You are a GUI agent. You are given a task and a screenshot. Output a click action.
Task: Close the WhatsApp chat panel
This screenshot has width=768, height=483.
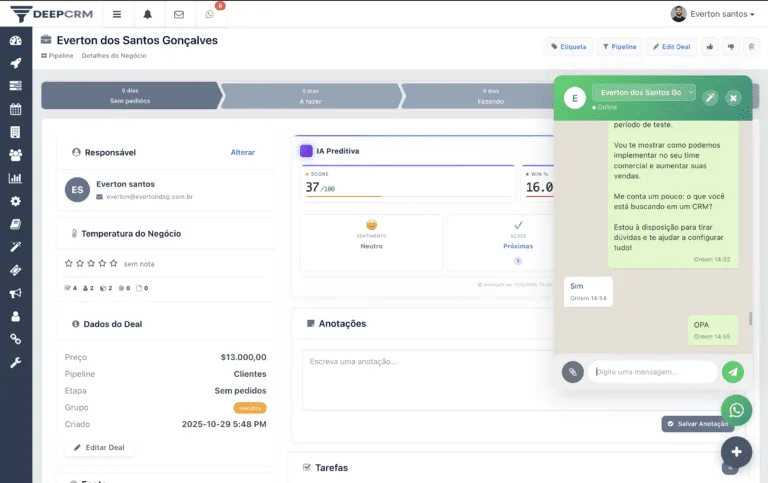tap(733, 98)
